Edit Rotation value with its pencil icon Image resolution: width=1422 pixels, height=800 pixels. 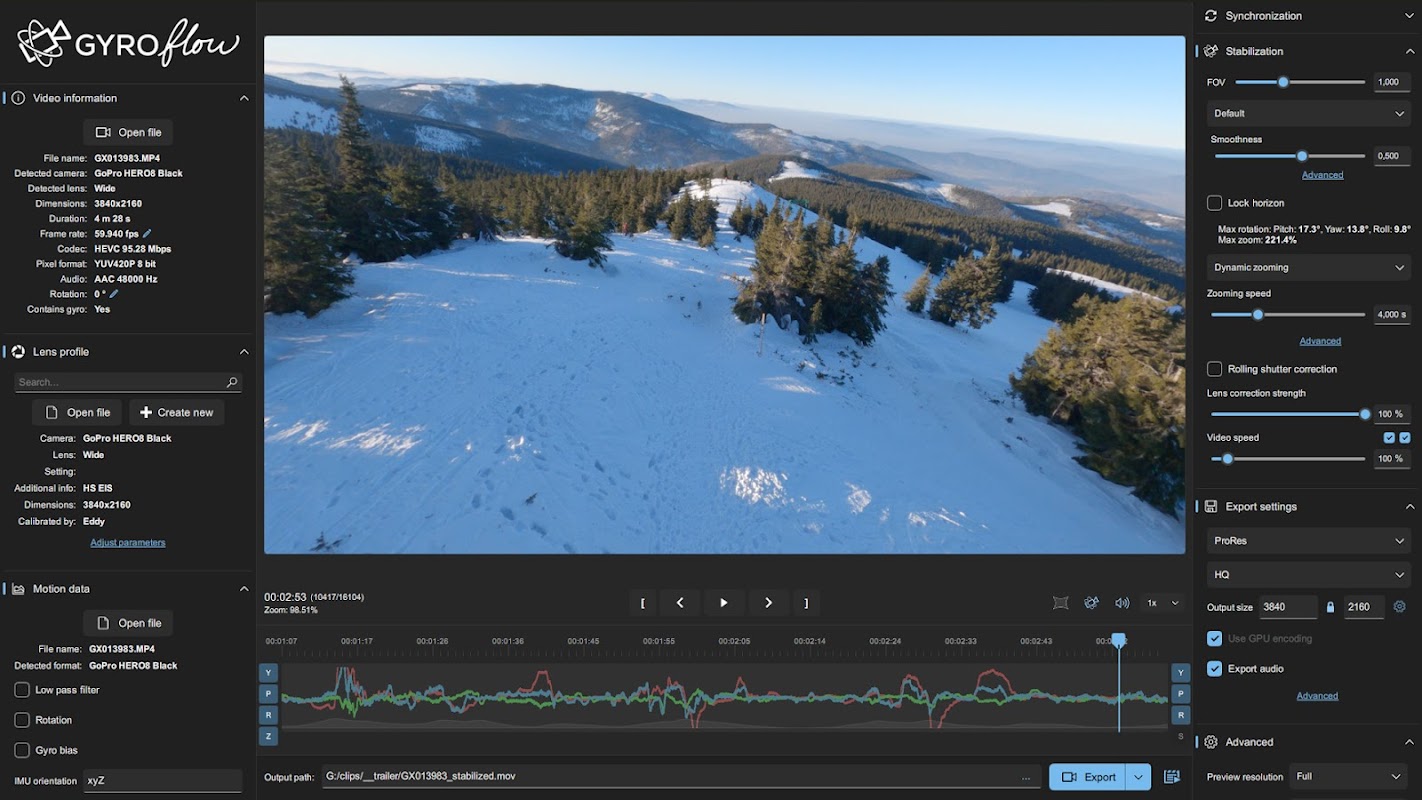[114, 294]
